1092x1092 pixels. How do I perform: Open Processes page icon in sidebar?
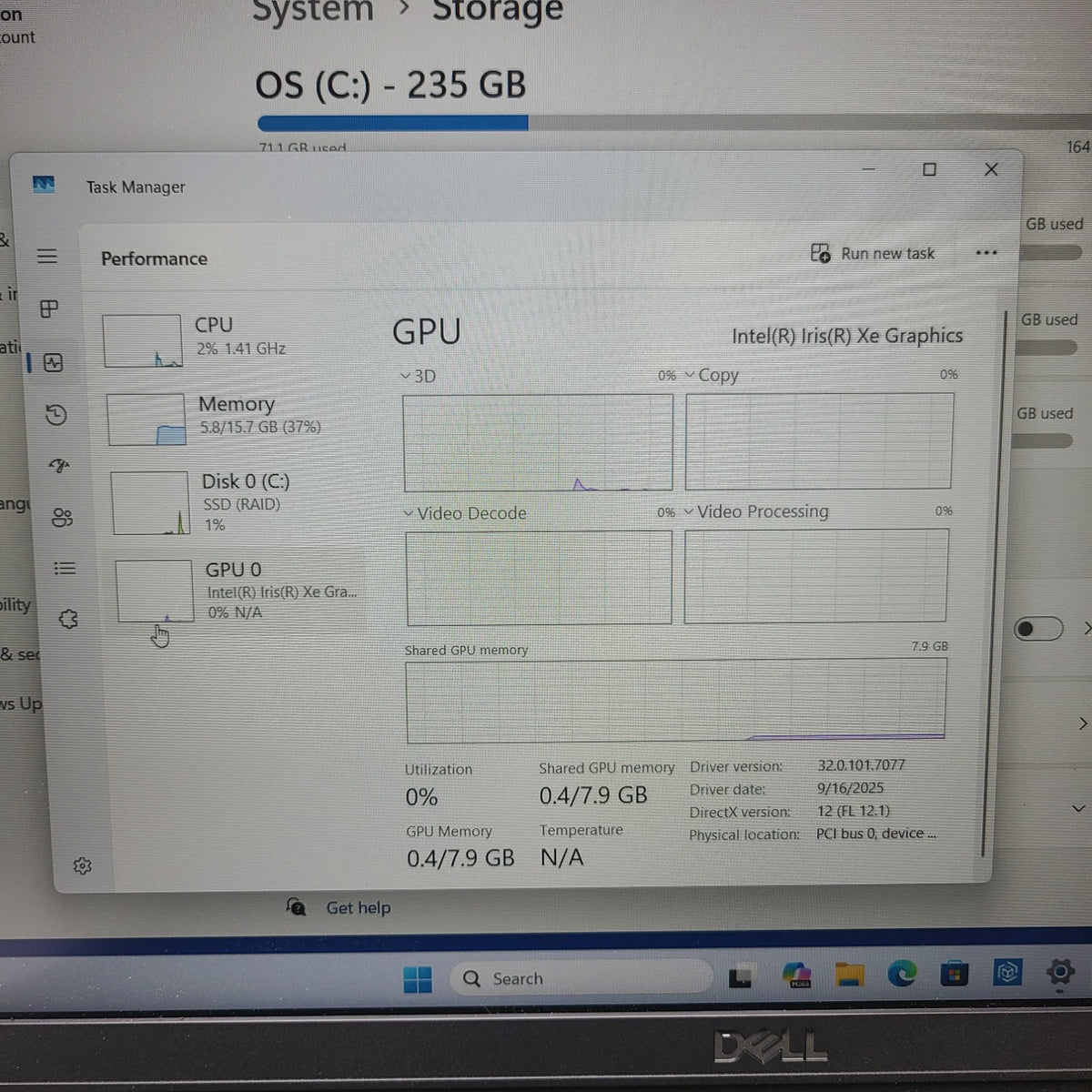(50, 309)
